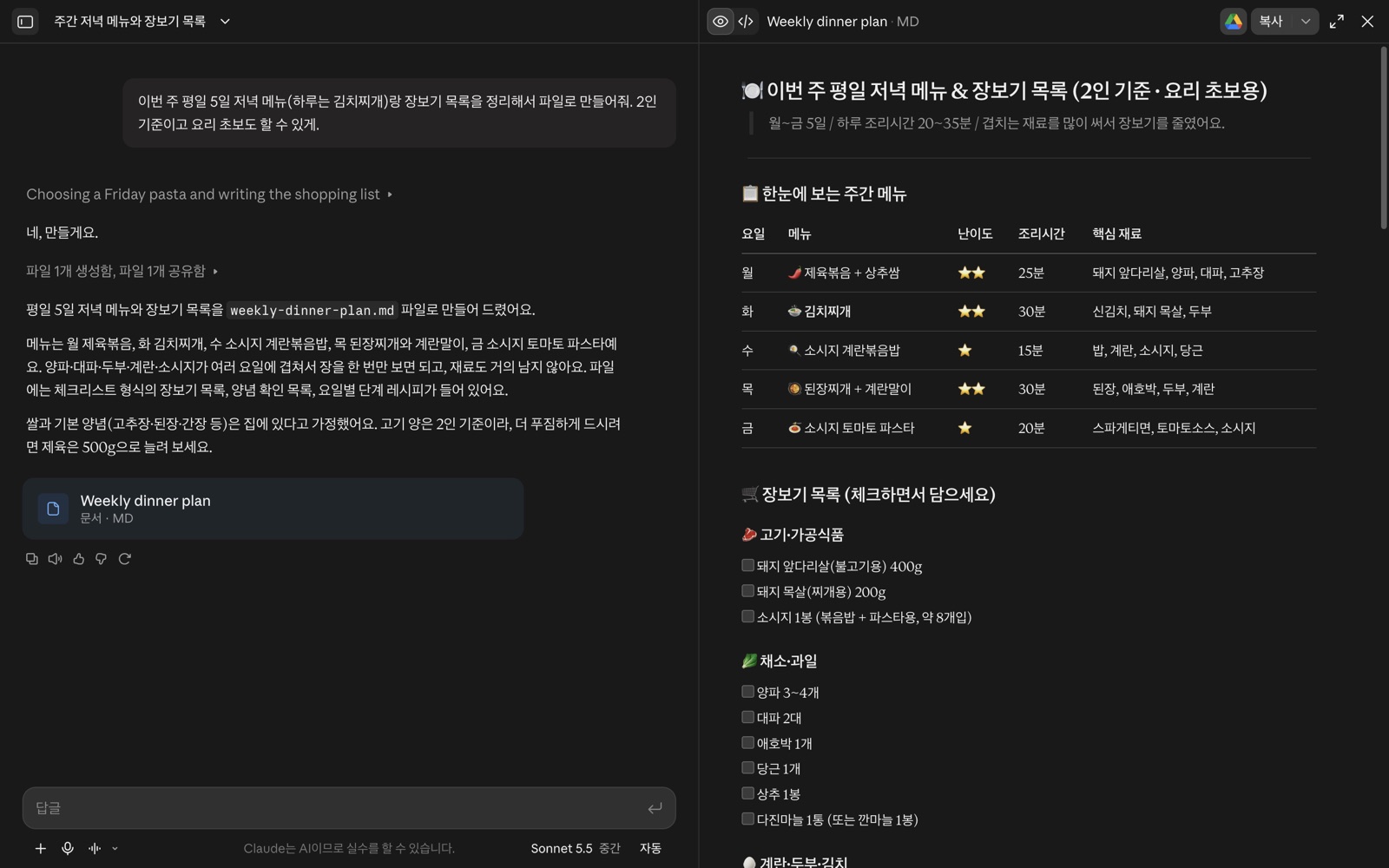Switch to the preview eye view
The width and height of the screenshot is (1389, 868).
(x=721, y=22)
